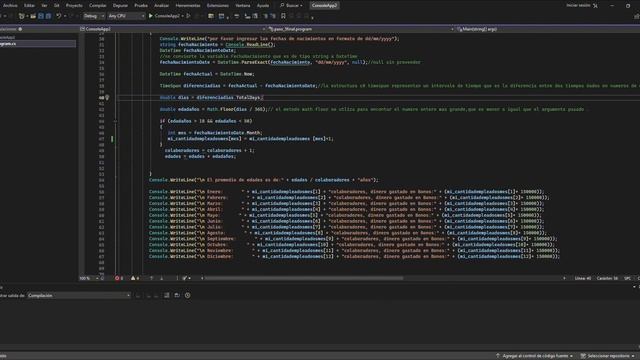
Task: Click the up arrow navigate previous issue
Action: (x=151, y=278)
